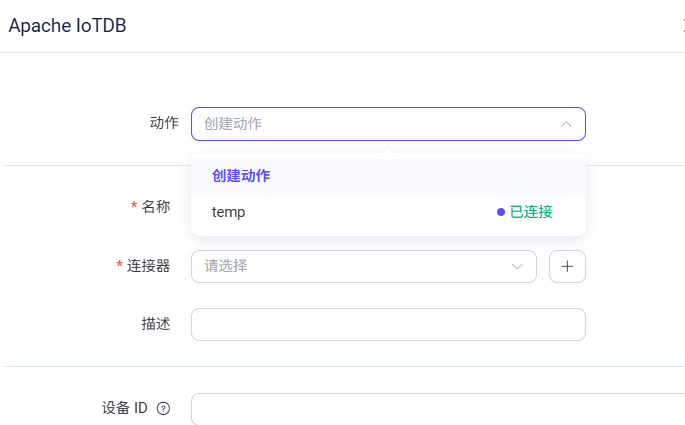Click the 连接器 field label
This screenshot has height=425, width=685.
pyautogui.click(x=149, y=266)
